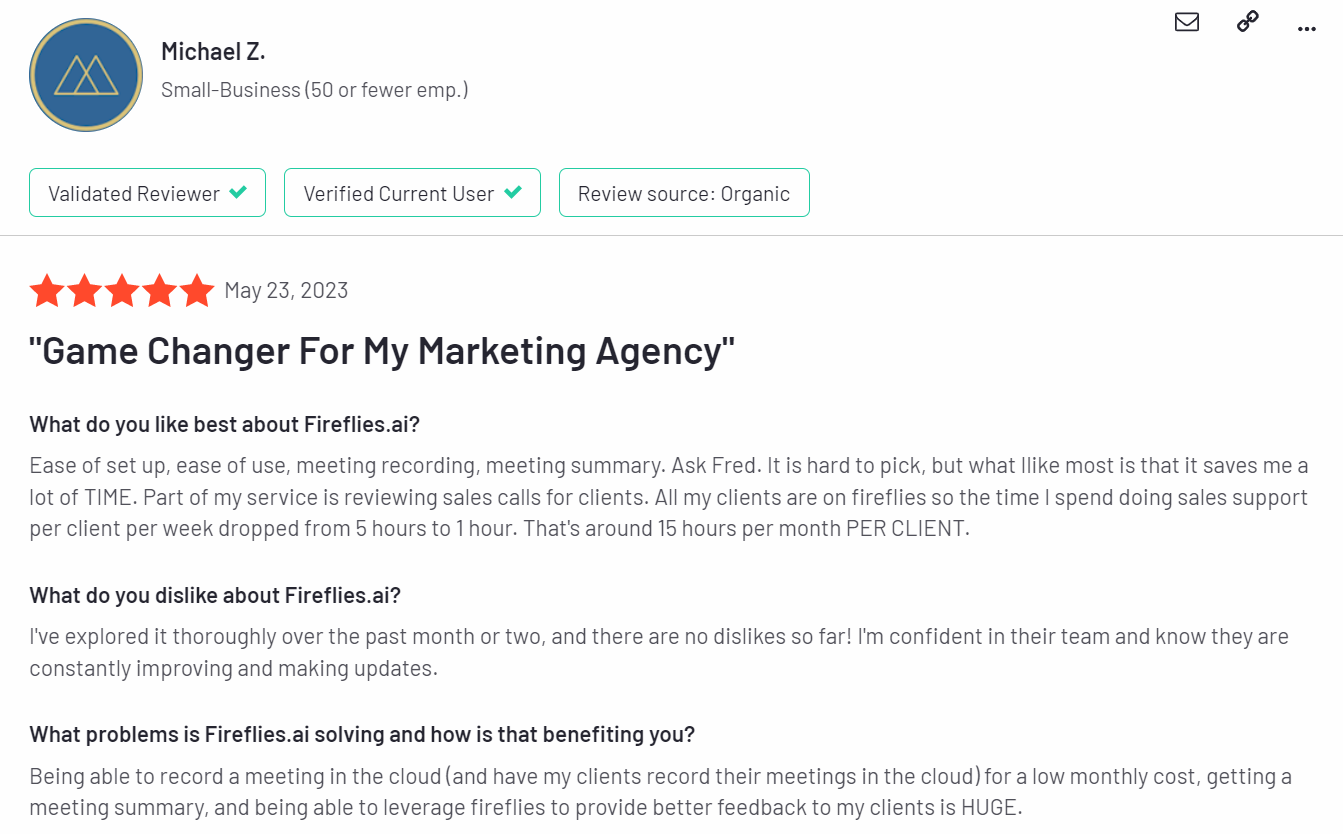Click Michael Z.'s profile avatar
Screen dimensions: 1343x834
coord(86,75)
